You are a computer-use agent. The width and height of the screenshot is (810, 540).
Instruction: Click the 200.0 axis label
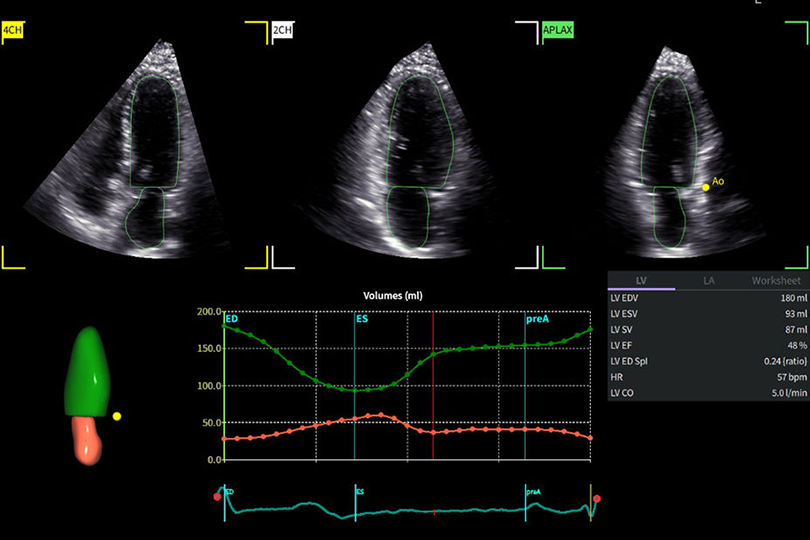209,312
